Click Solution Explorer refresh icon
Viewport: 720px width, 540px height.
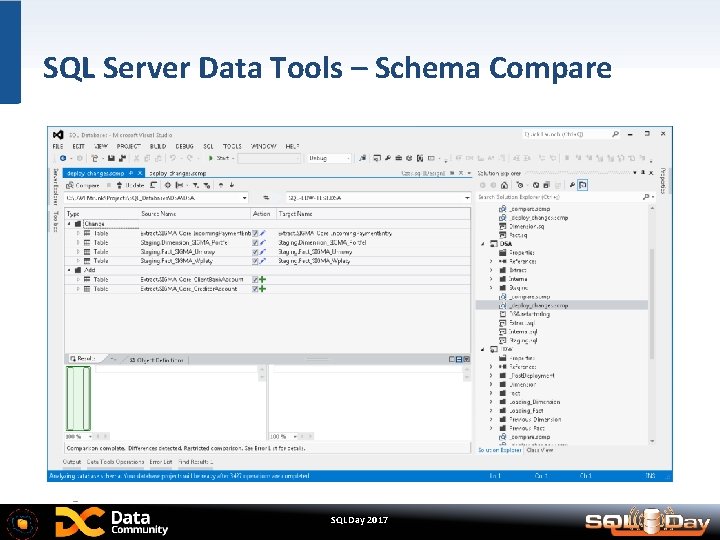[x=536, y=185]
